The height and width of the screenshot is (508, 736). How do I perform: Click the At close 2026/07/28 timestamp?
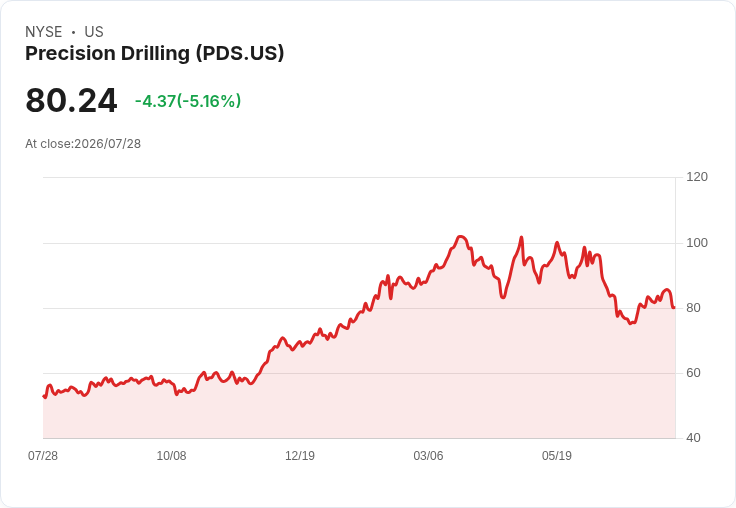pyautogui.click(x=83, y=144)
